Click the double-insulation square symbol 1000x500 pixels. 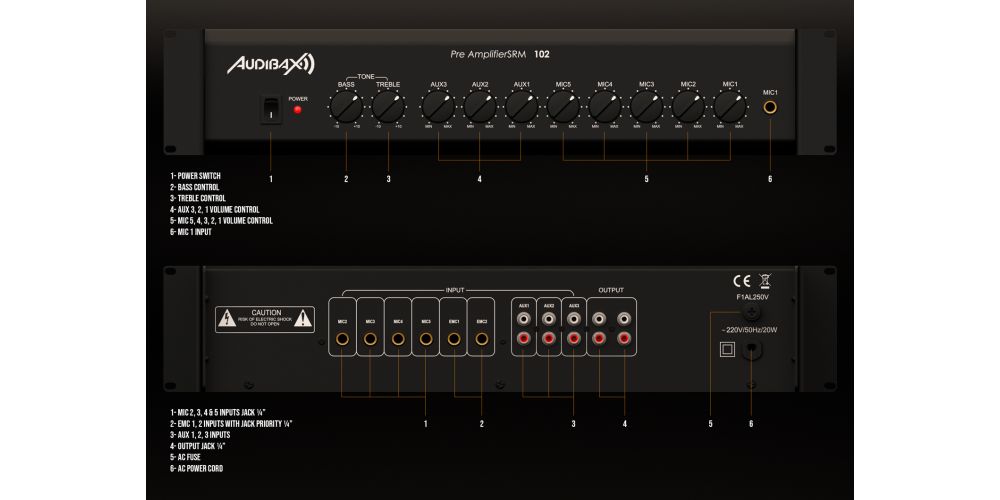[727, 349]
